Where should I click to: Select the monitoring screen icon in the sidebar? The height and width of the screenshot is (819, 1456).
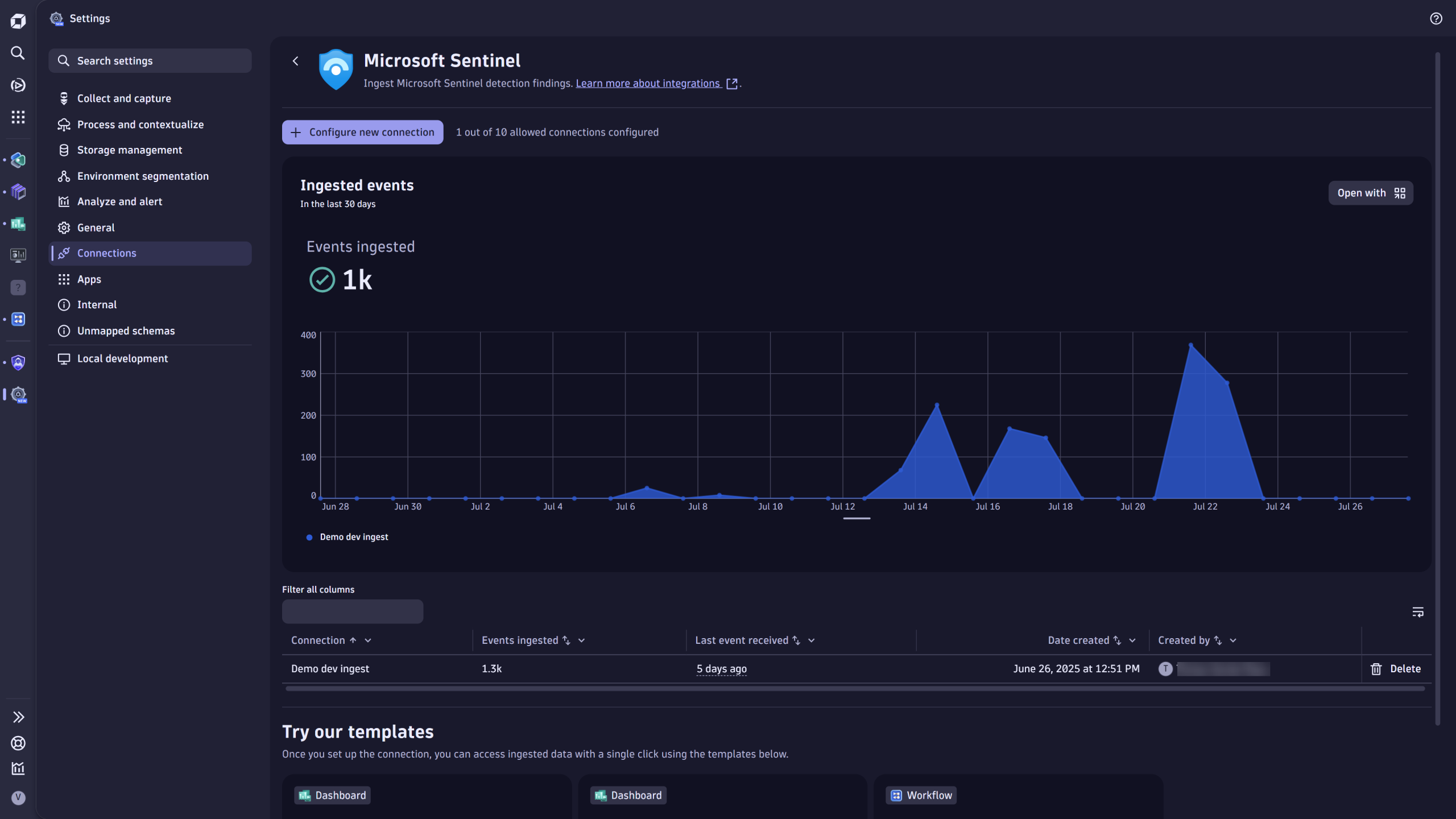(18, 255)
